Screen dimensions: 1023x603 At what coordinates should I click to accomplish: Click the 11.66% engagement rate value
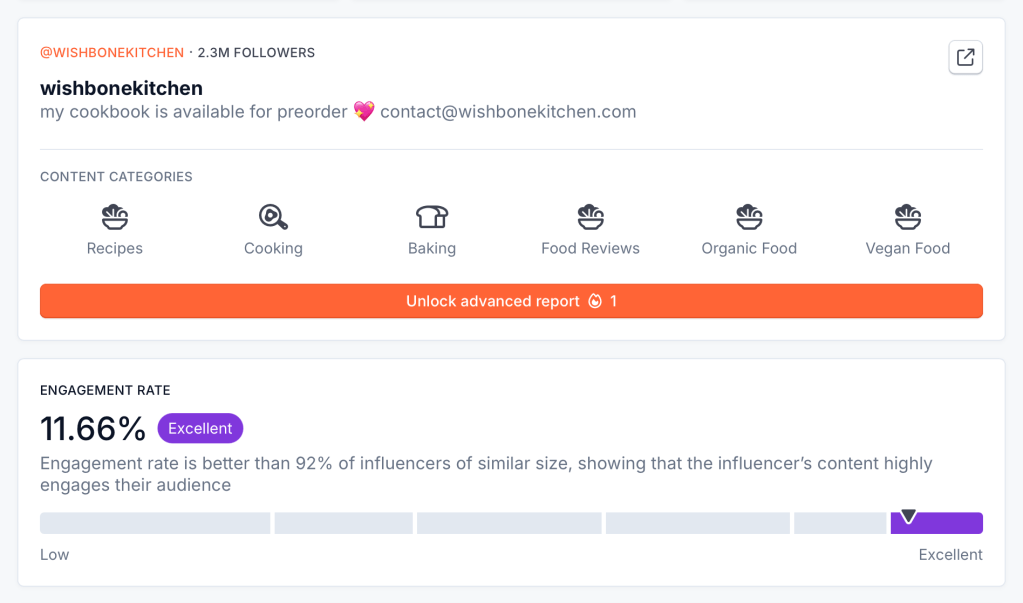(x=93, y=428)
